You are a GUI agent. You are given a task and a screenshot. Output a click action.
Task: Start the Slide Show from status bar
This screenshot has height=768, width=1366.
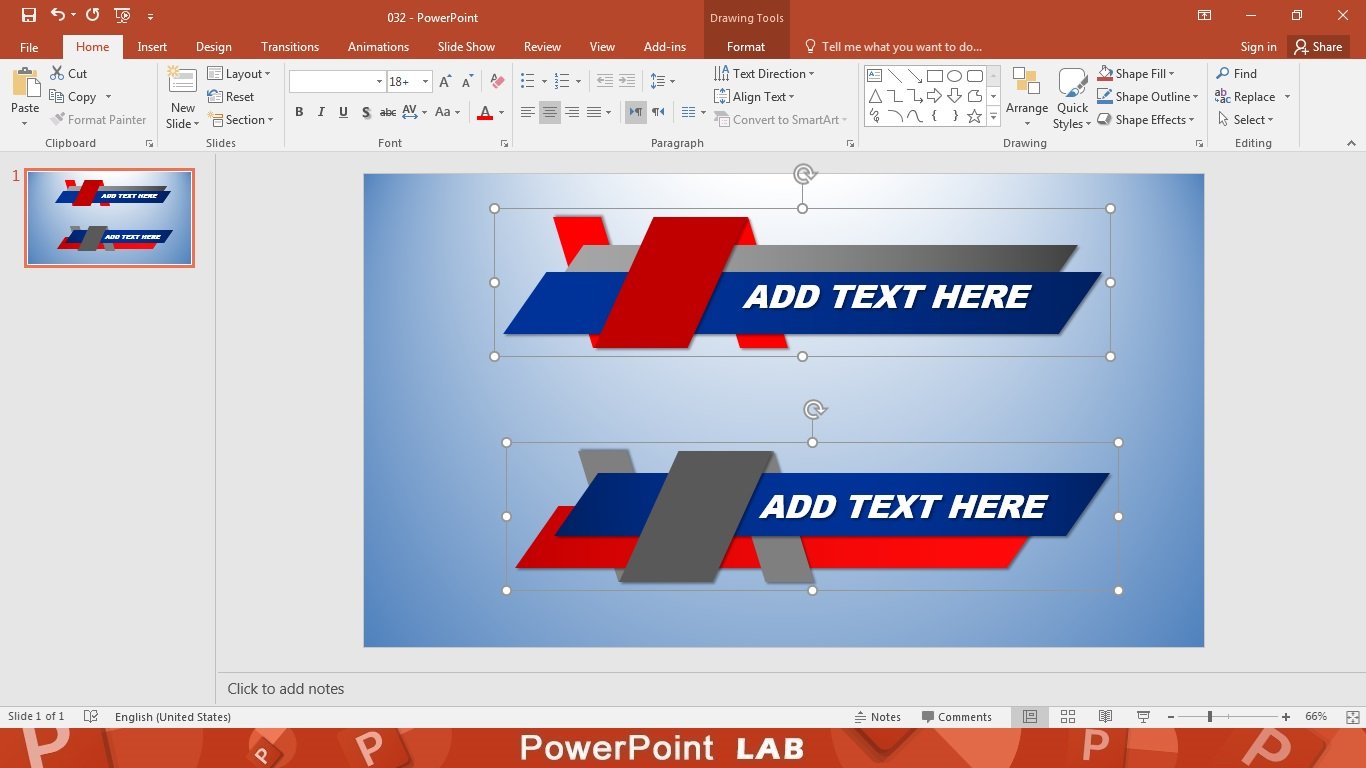1143,717
